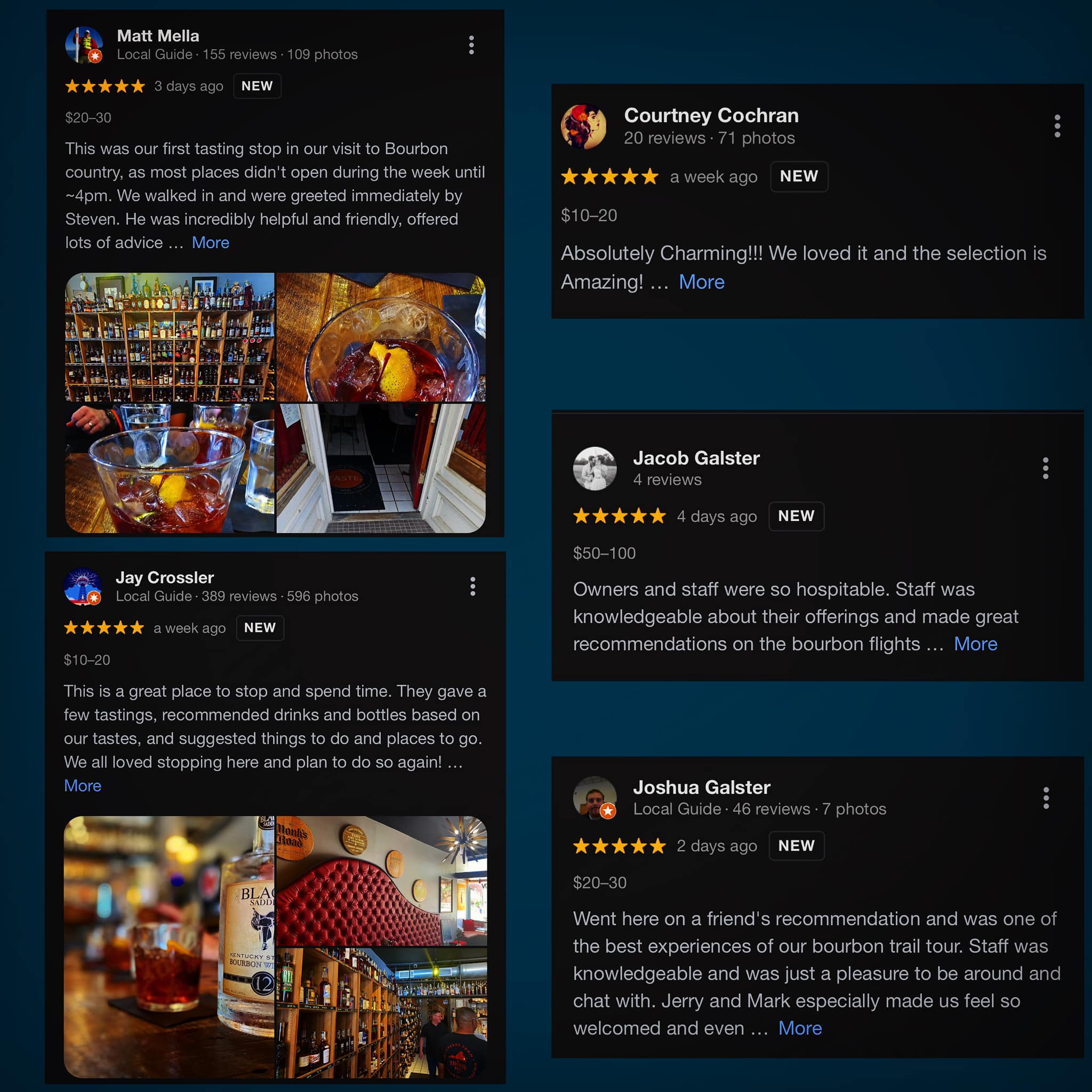The width and height of the screenshot is (1092, 1092).
Task: Expand Joshua Galster's review with More
Action: 800,1028
